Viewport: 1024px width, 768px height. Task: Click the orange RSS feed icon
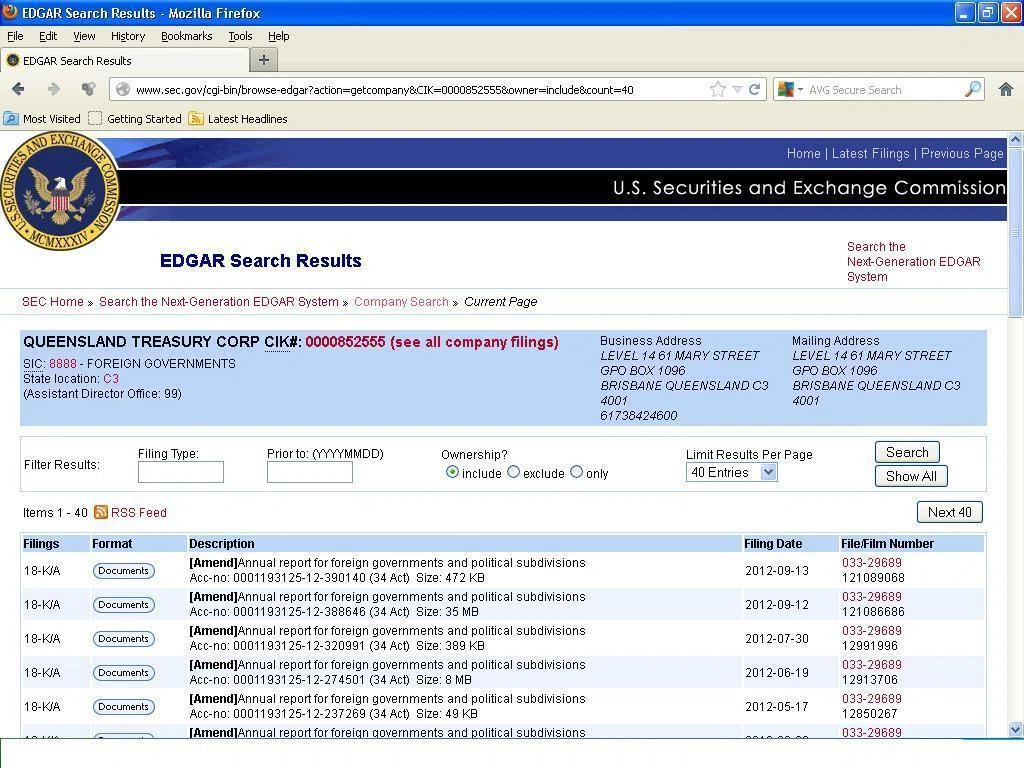(x=101, y=512)
